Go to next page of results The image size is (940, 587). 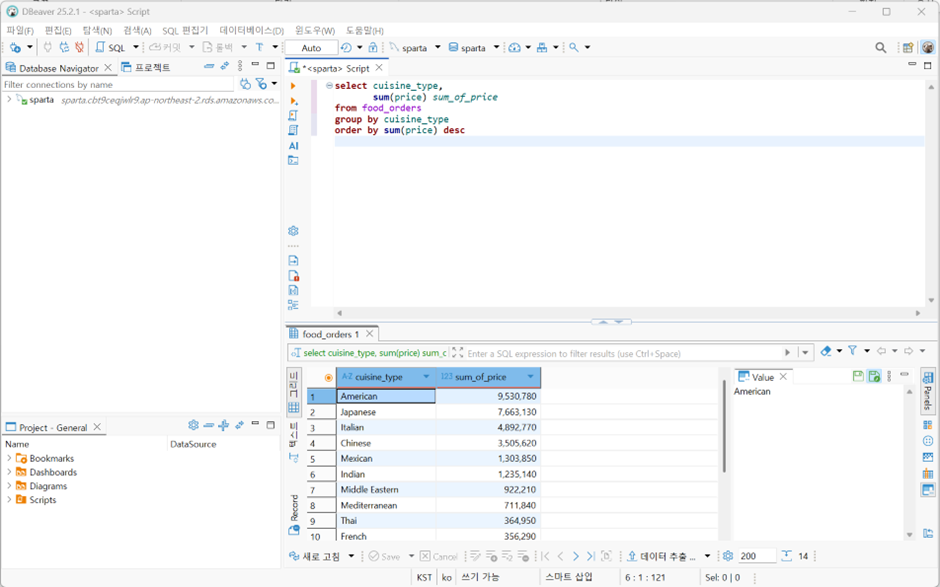576,556
